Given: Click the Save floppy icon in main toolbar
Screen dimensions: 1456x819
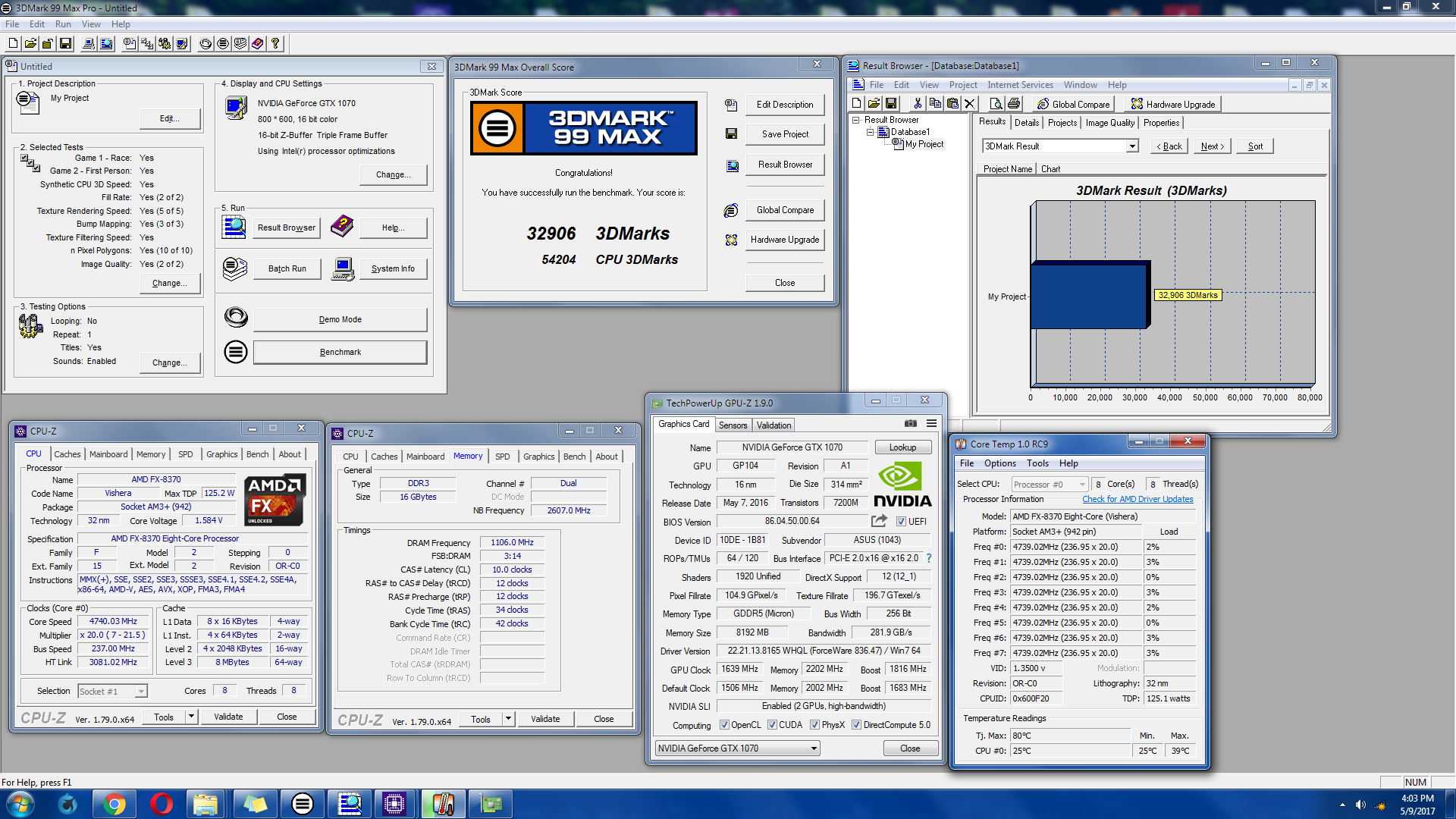Looking at the screenshot, I should point(65,44).
